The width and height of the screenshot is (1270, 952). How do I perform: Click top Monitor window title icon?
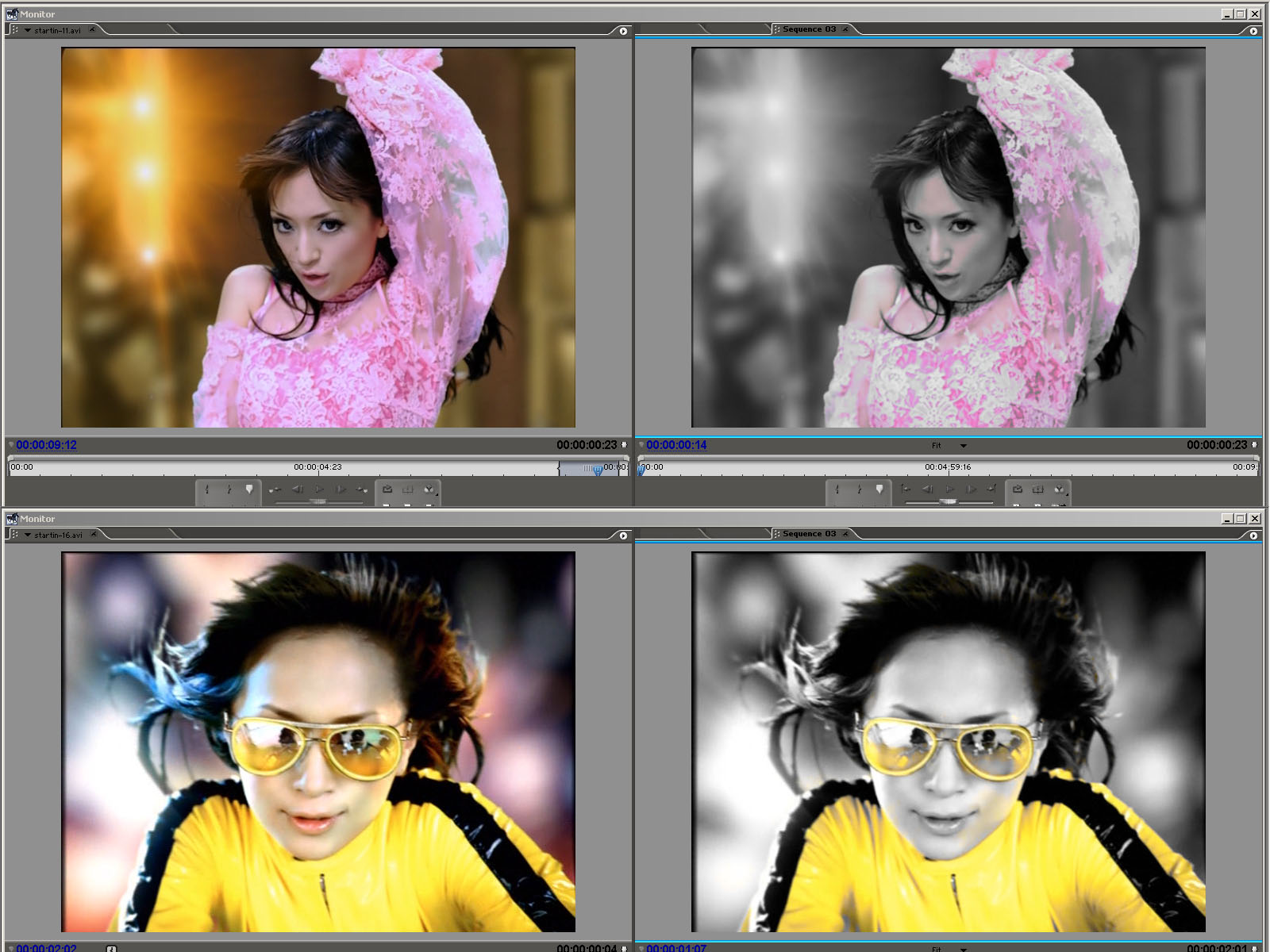click(12, 14)
